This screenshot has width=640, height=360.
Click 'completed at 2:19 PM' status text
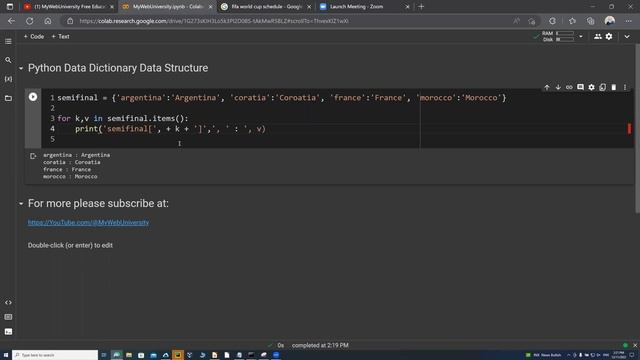click(320, 345)
